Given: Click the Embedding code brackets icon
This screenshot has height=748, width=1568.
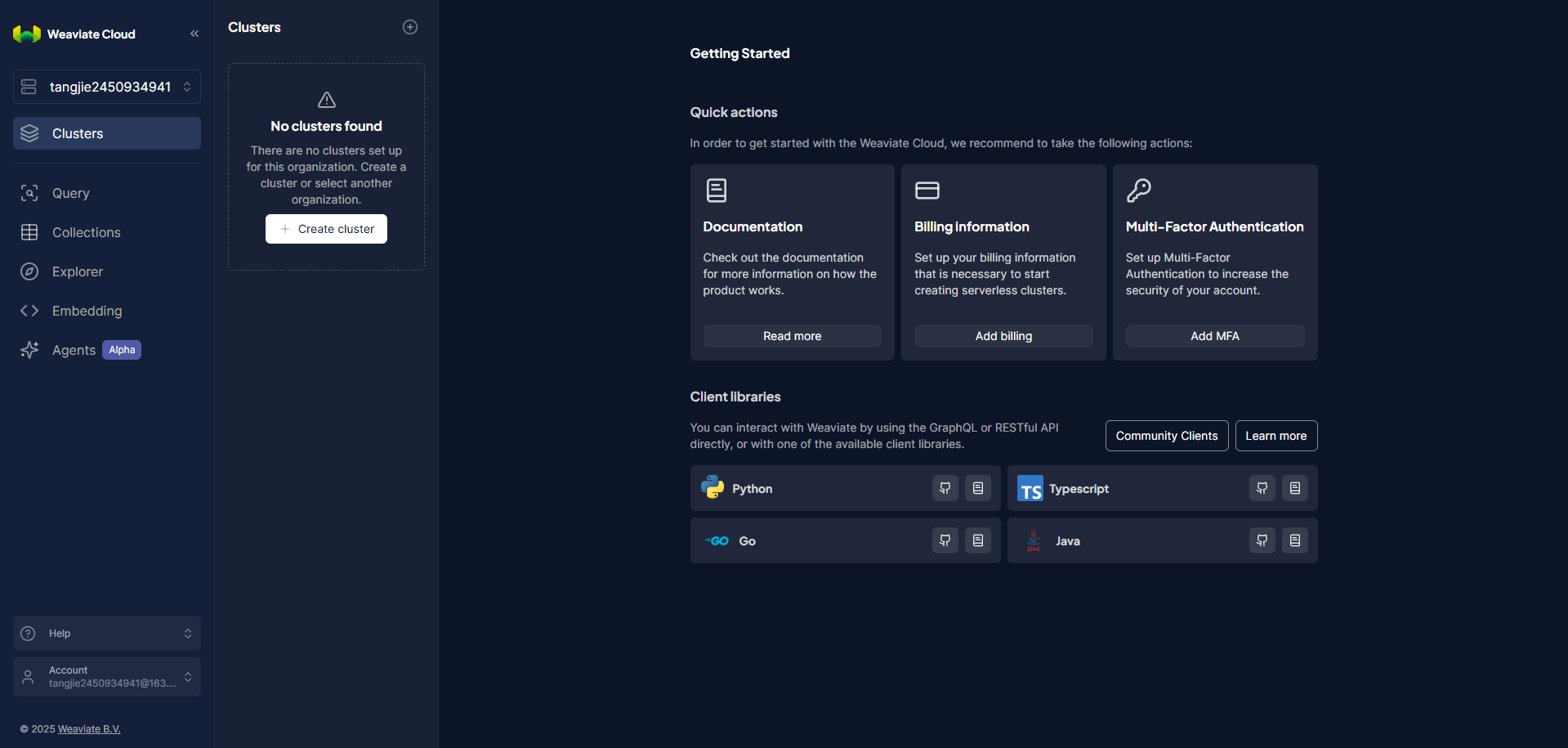Looking at the screenshot, I should (29, 311).
